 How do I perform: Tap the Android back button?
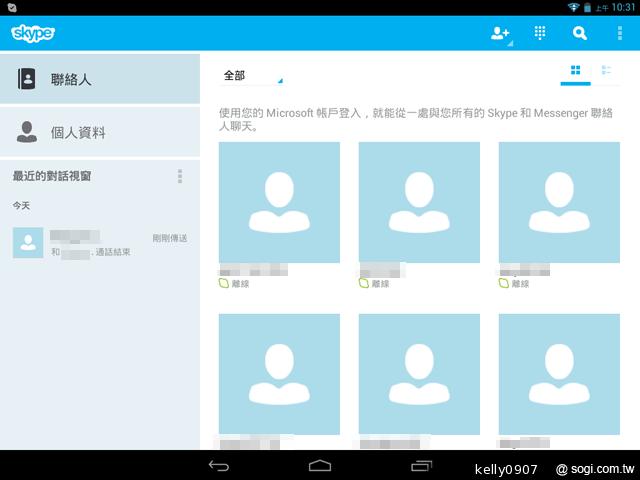219,466
